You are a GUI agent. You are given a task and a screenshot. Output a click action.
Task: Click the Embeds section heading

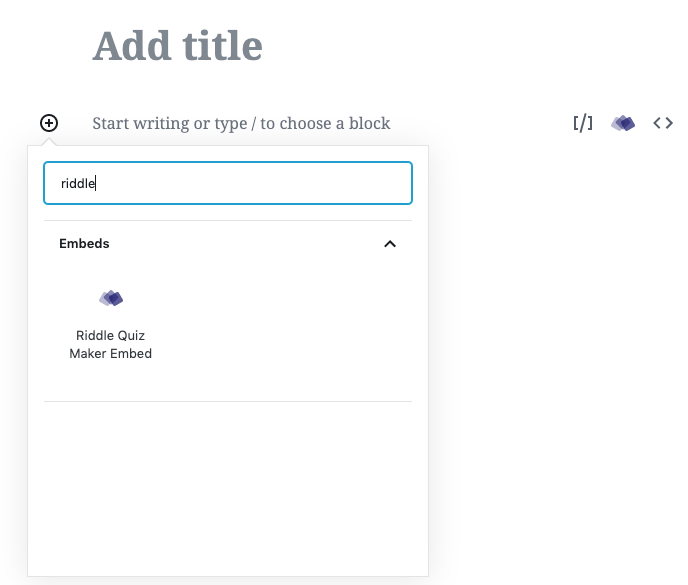(84, 243)
